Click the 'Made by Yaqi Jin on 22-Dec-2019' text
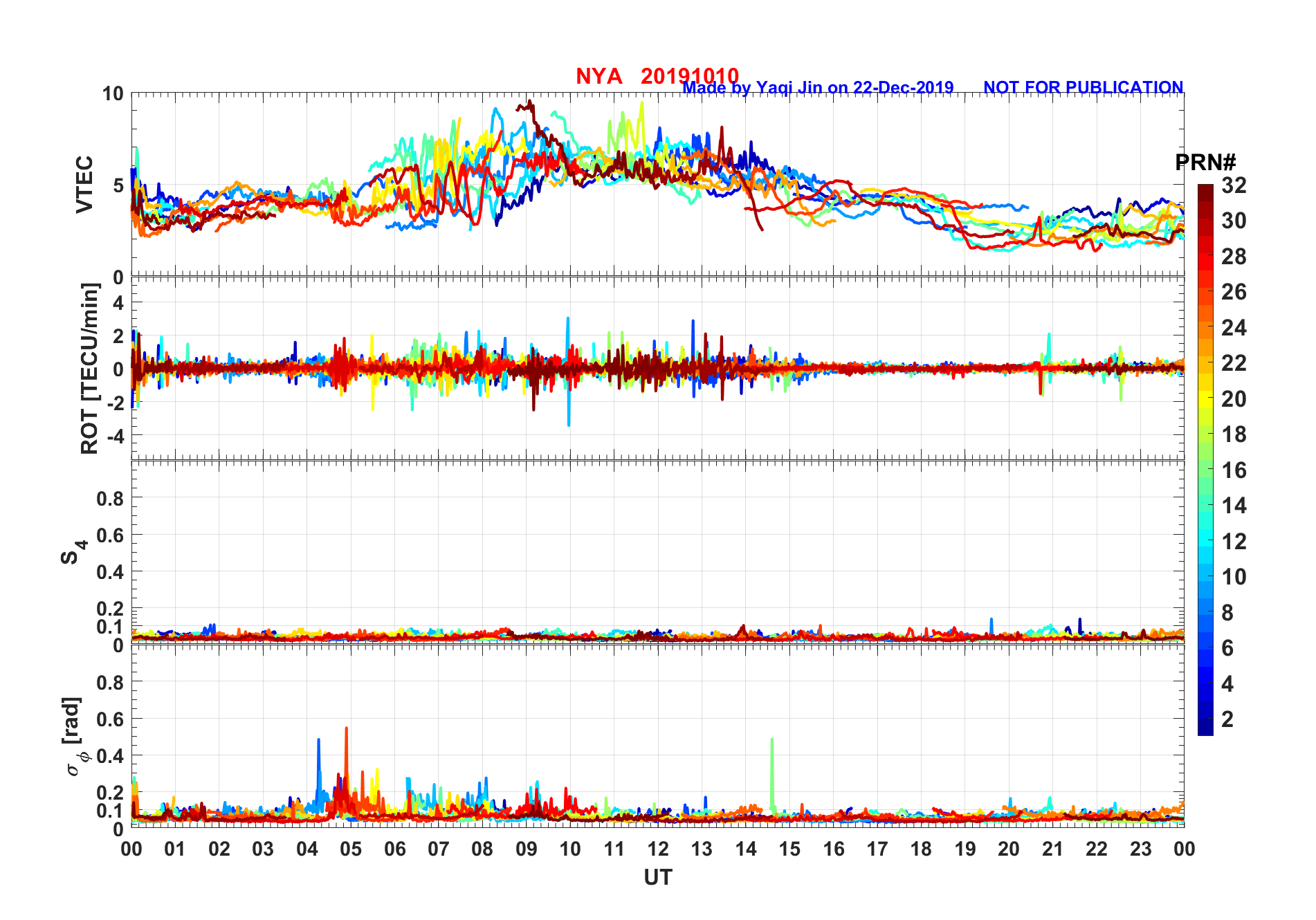The image size is (1316, 920). point(818,88)
